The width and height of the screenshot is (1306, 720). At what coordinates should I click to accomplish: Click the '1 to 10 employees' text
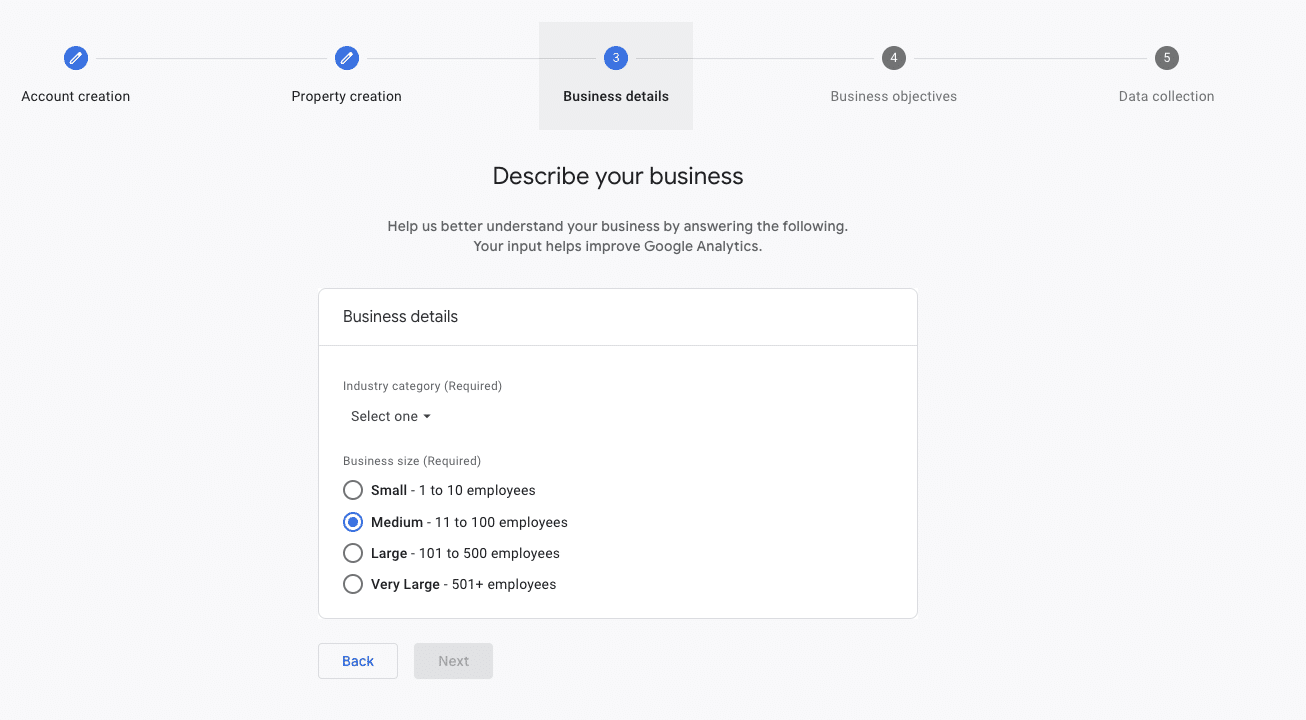477,491
